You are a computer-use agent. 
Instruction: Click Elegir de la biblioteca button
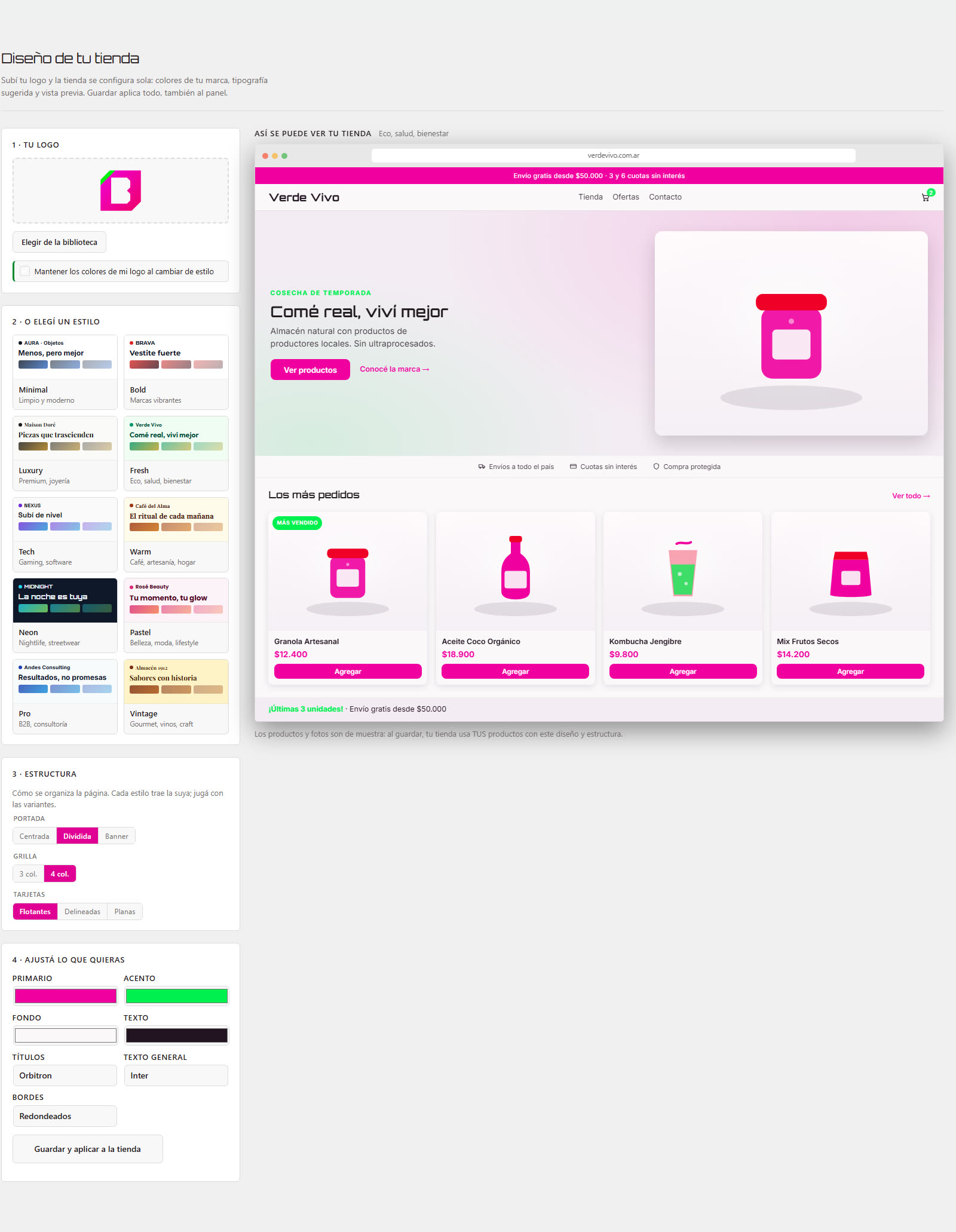point(59,242)
